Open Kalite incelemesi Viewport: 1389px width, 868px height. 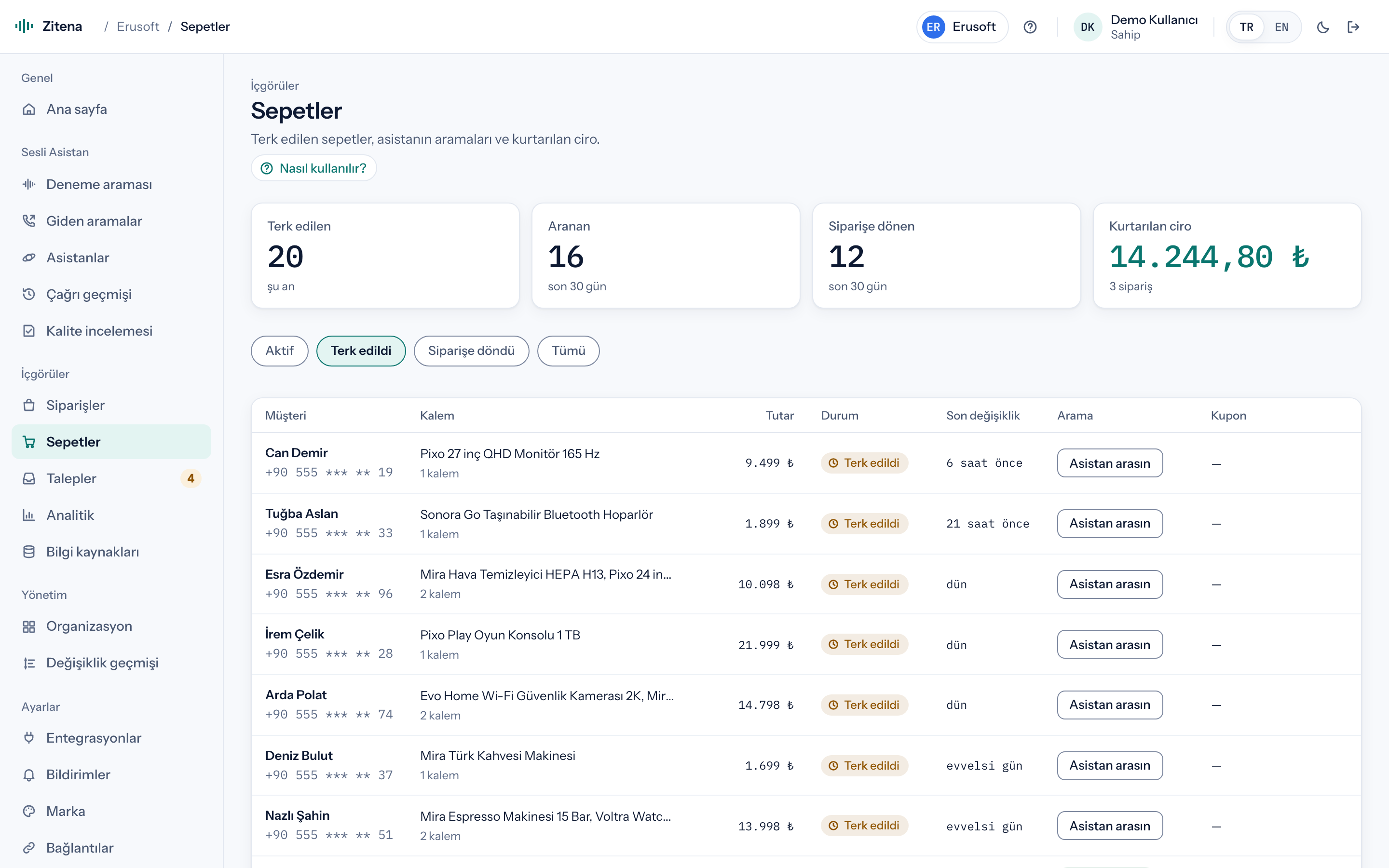tap(111, 331)
